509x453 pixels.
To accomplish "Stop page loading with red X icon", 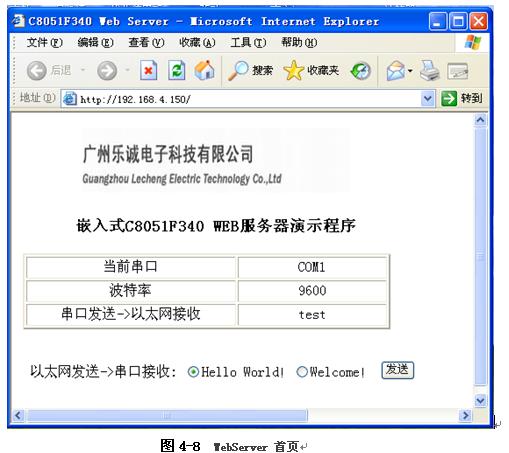I will [x=148, y=70].
